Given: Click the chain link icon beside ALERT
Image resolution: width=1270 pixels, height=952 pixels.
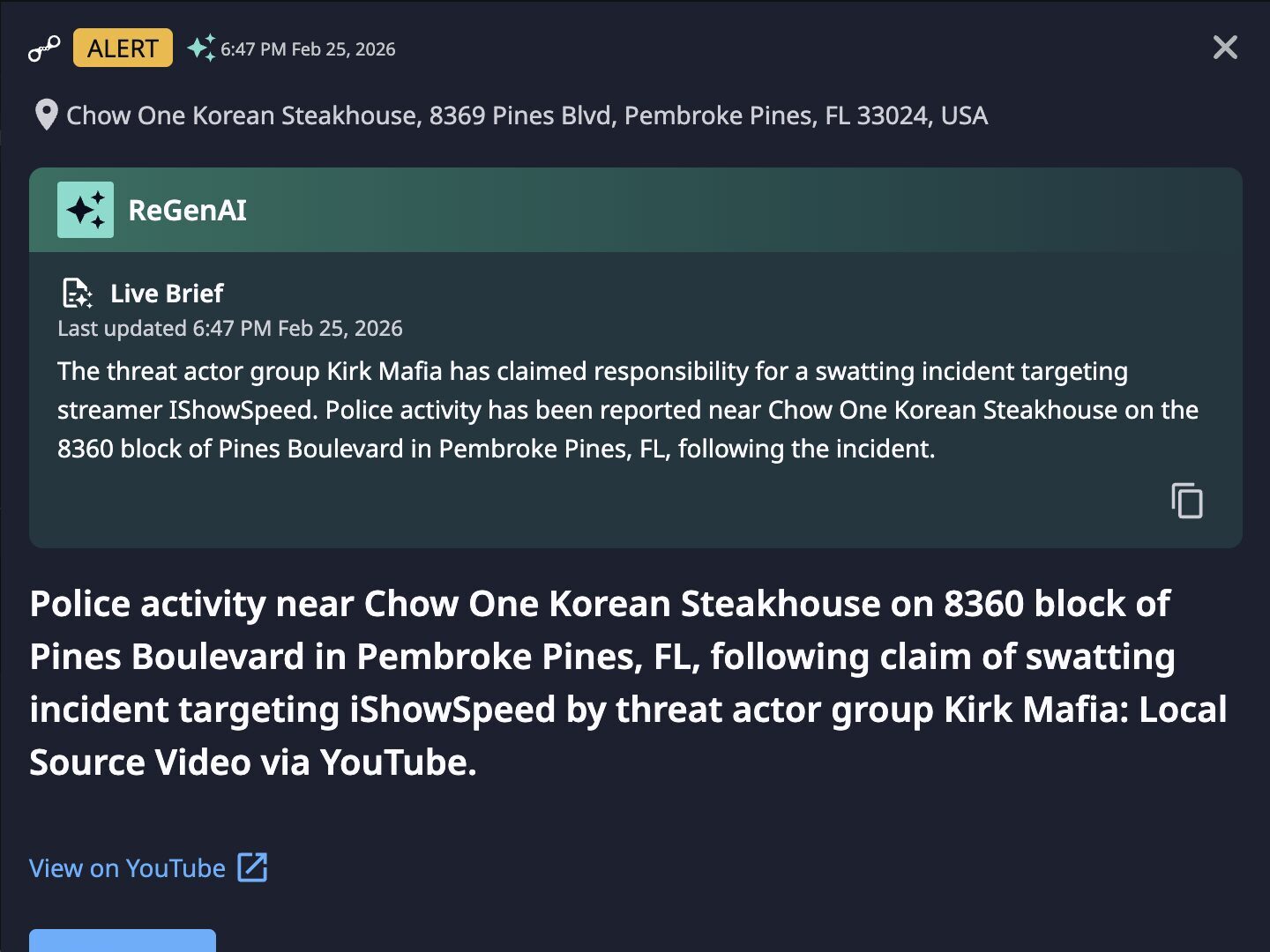Looking at the screenshot, I should pos(43,48).
